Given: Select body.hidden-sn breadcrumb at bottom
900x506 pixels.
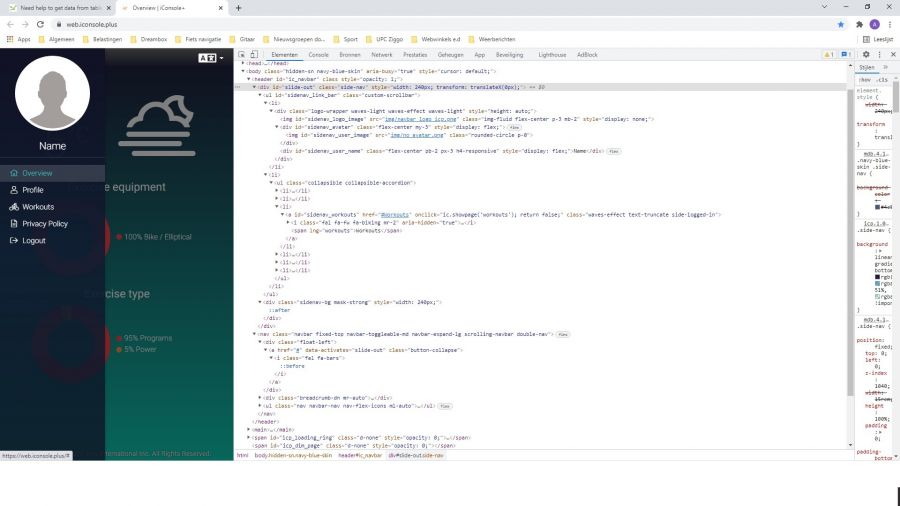Looking at the screenshot, I should (x=293, y=455).
